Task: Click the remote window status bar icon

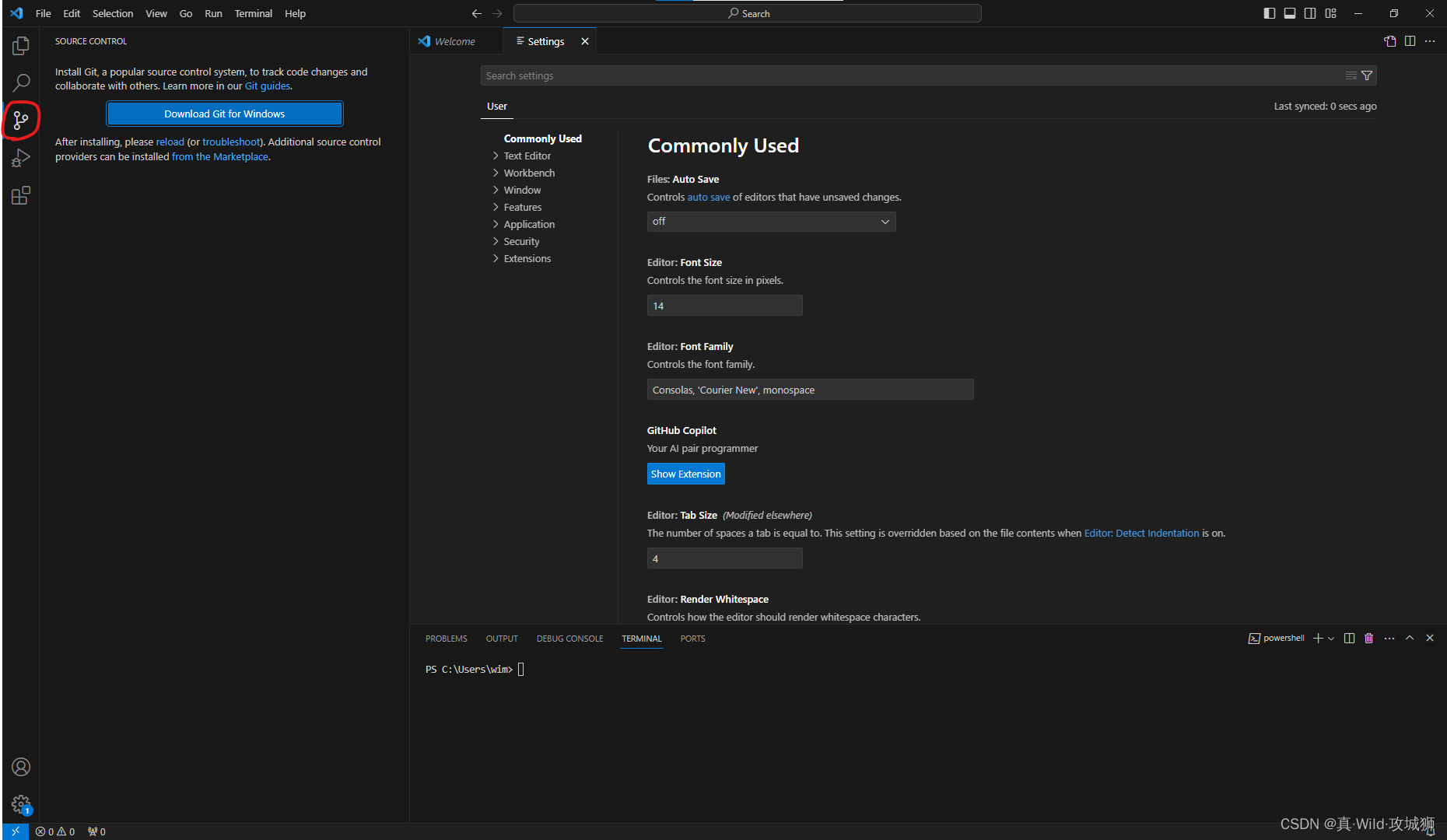Action: (x=15, y=831)
